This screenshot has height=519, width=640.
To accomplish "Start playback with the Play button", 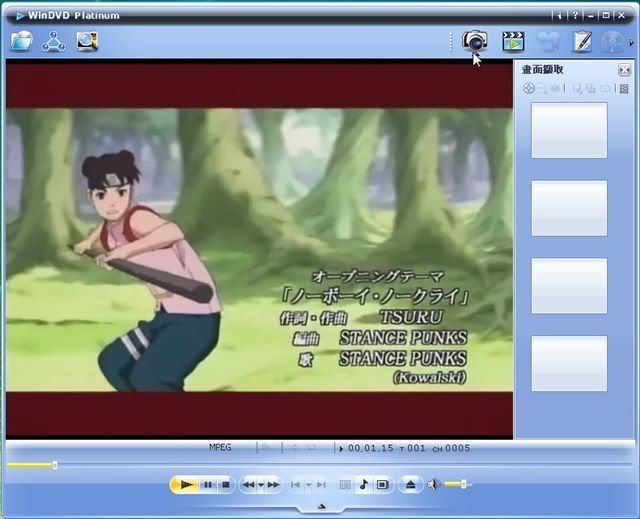I will 186,485.
